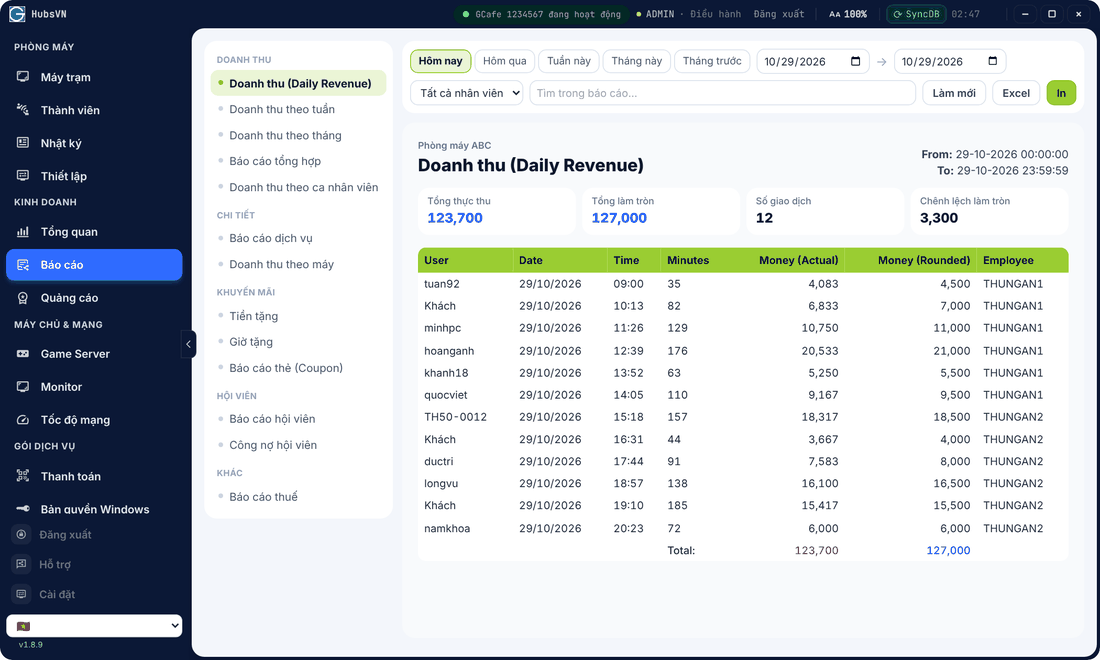Click the Tốc độ mạng gauge icon
The width and height of the screenshot is (1100, 660).
pyautogui.click(x=23, y=419)
